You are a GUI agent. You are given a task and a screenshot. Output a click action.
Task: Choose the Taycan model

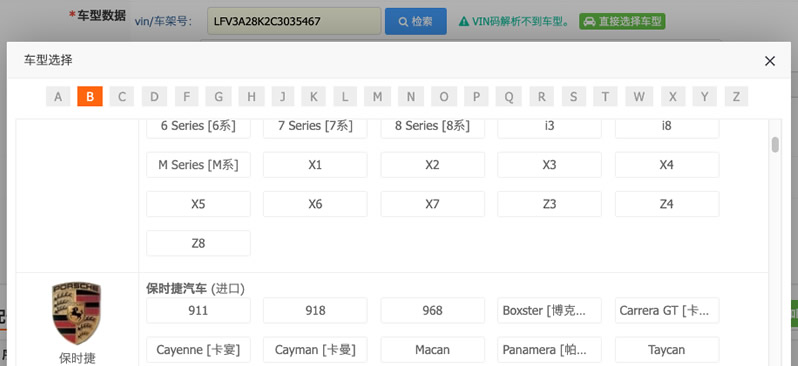click(667, 350)
